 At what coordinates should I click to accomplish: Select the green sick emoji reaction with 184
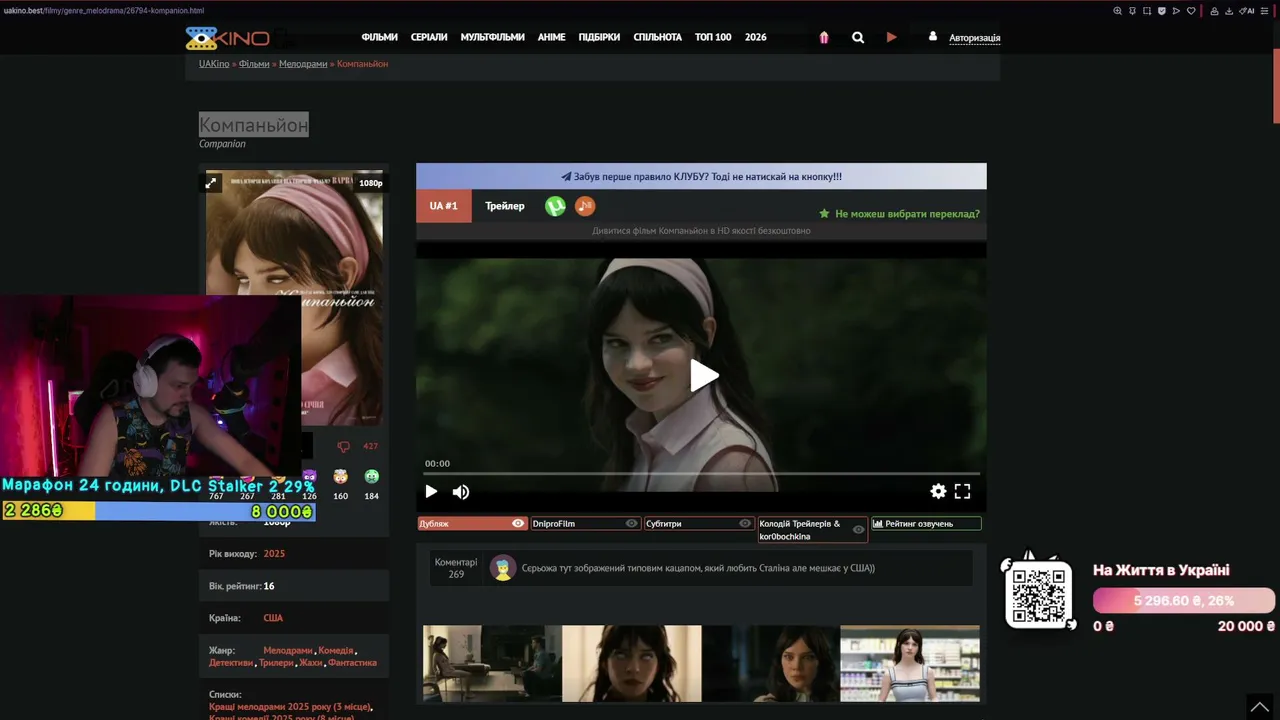tap(372, 477)
